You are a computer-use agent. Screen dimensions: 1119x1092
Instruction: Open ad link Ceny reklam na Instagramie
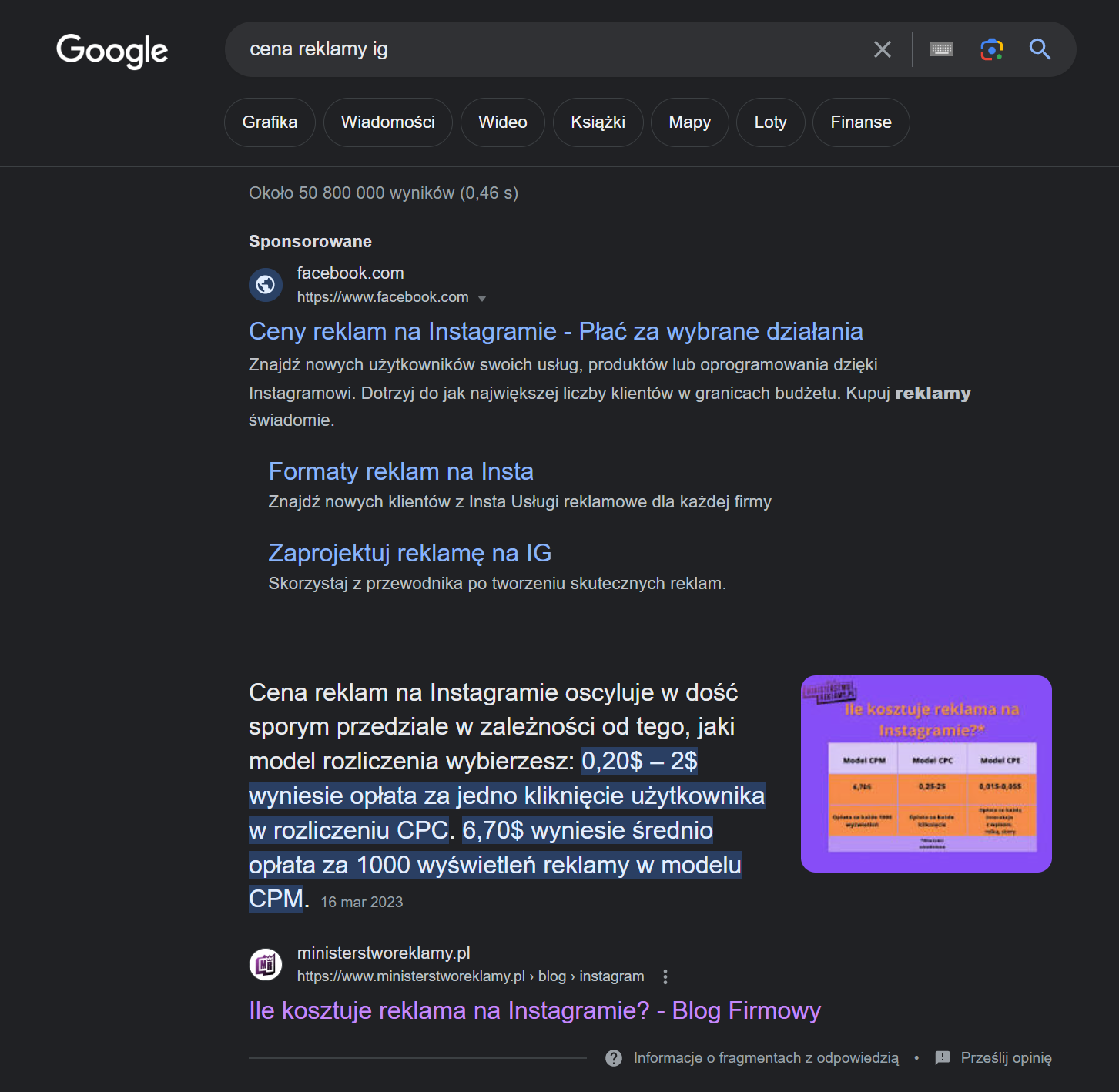pyautogui.click(x=556, y=331)
